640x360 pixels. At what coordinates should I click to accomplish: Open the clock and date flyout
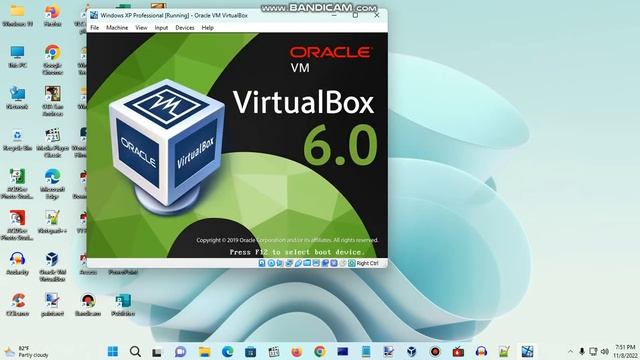click(624, 351)
